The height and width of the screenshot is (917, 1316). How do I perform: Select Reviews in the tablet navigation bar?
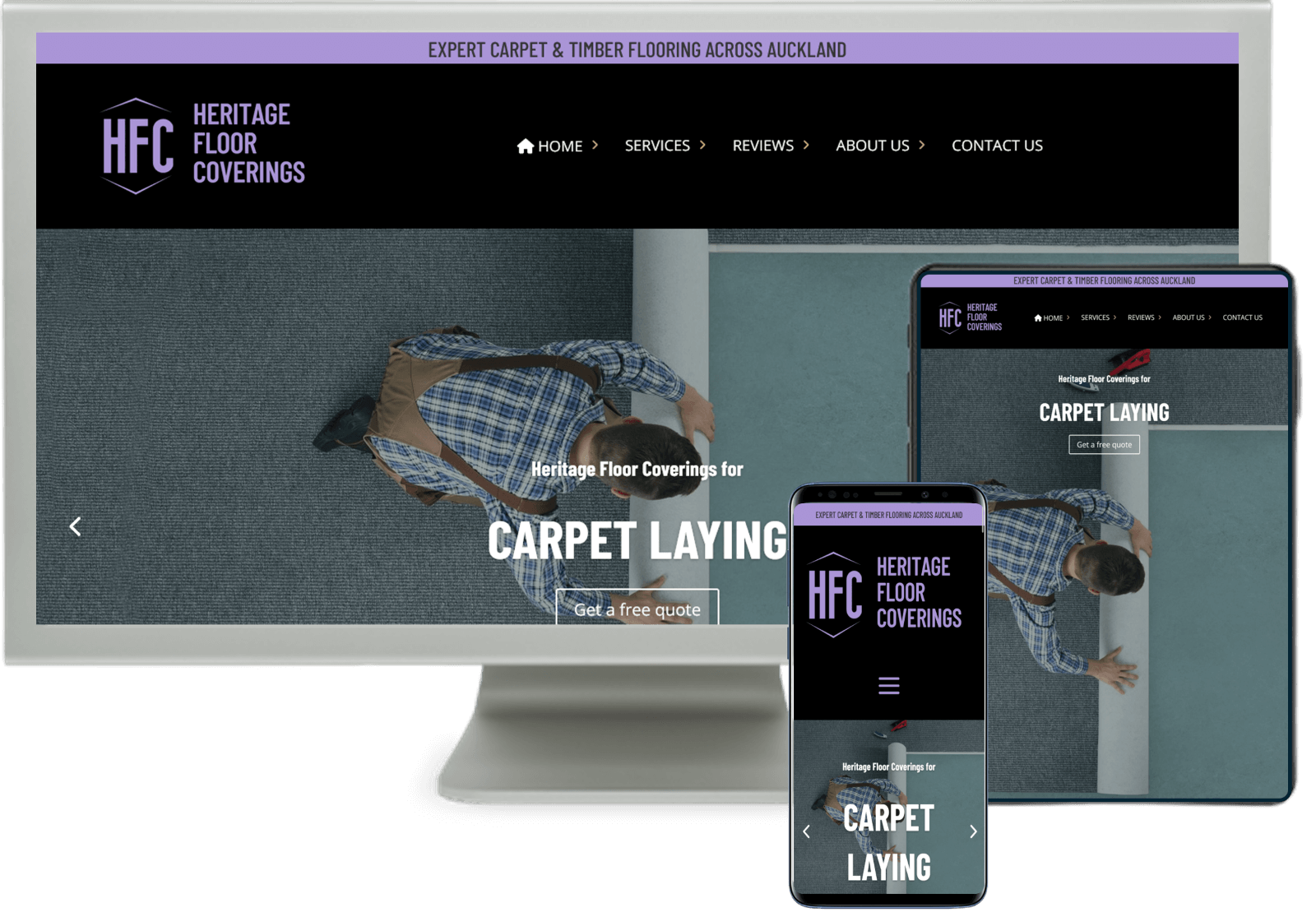[1141, 317]
